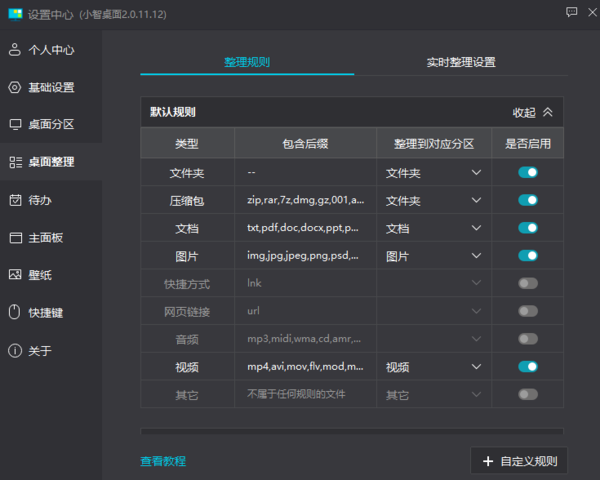Expand the 图片 partition dropdown
This screenshot has width=600, height=480.
coord(475,257)
